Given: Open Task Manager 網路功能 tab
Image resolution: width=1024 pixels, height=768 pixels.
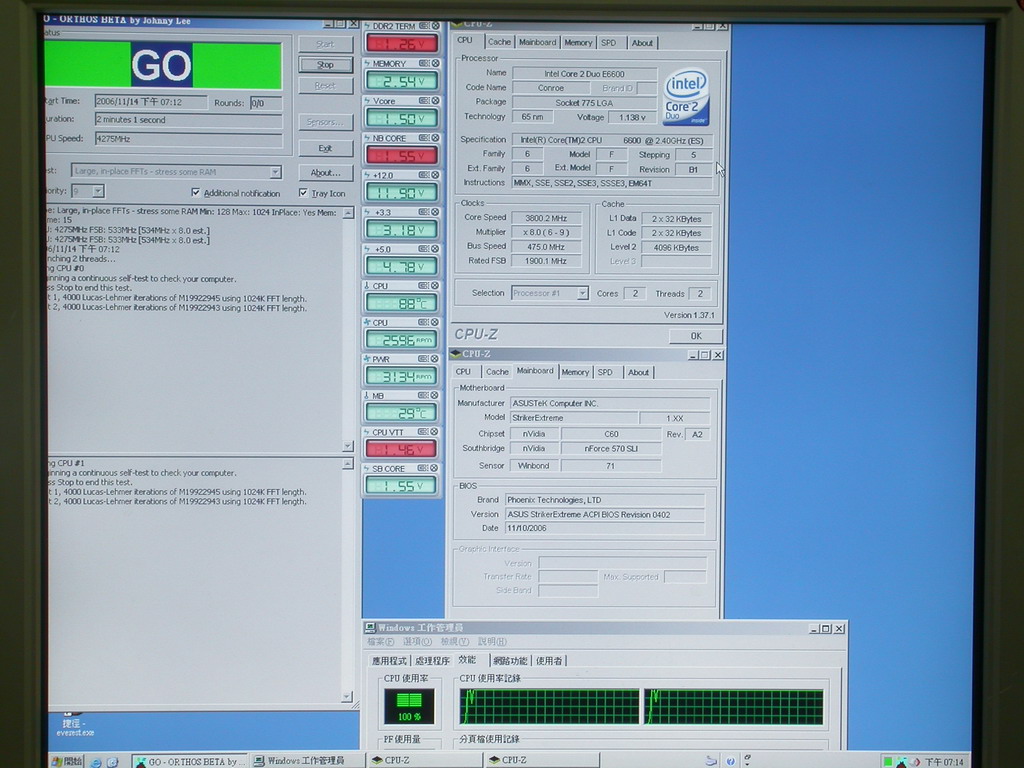Looking at the screenshot, I should [x=510, y=661].
